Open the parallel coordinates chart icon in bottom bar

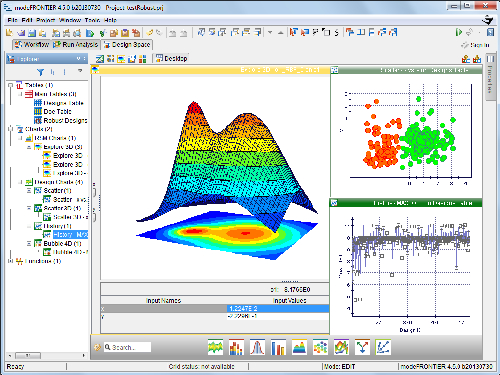click(x=215, y=347)
